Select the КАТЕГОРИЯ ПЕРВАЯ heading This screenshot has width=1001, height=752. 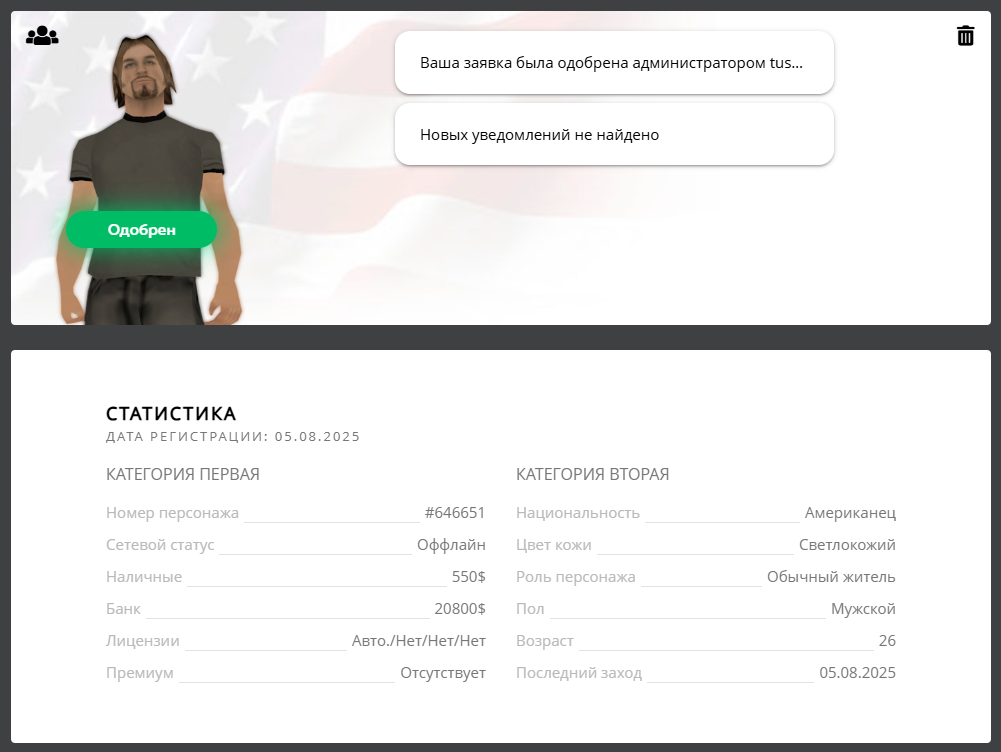(x=183, y=474)
